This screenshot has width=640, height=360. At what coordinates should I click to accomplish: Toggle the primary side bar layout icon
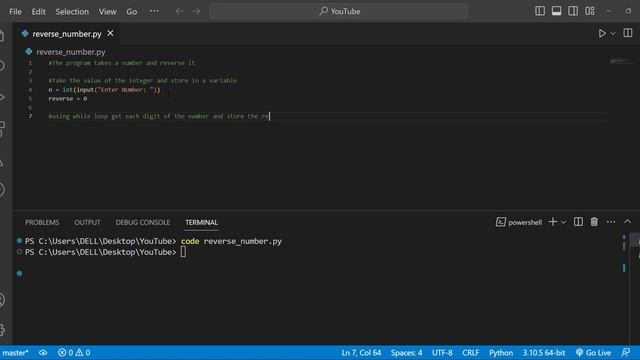[x=540, y=11]
